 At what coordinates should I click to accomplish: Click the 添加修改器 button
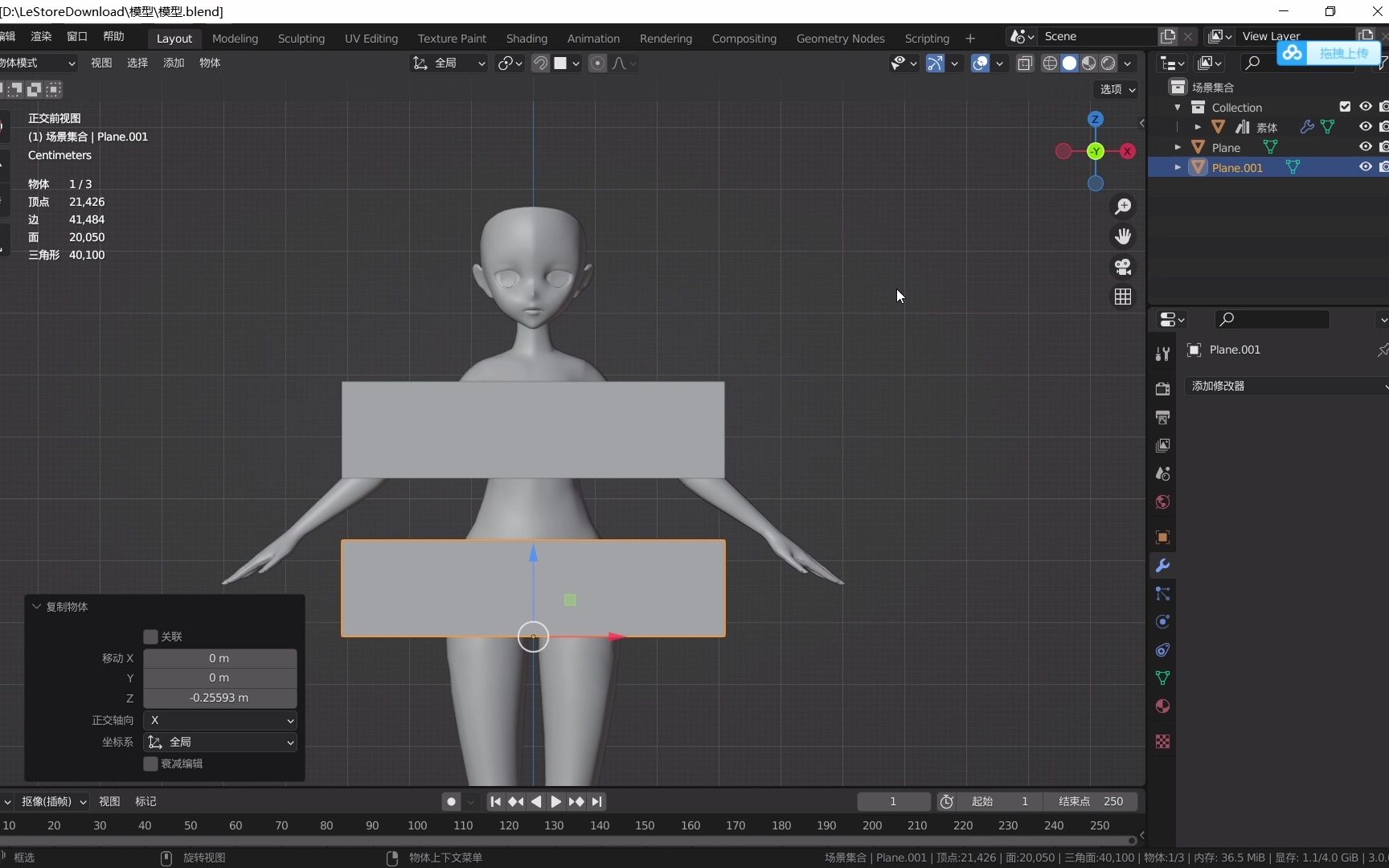1284,386
